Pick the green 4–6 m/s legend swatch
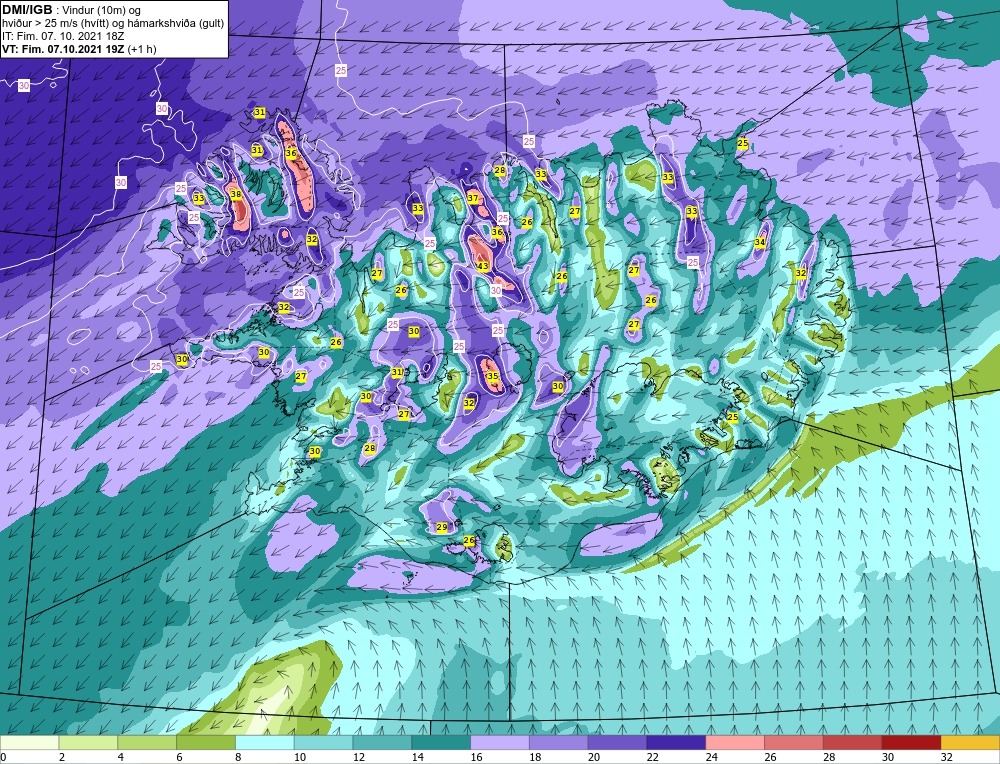The image size is (1000, 764). click(x=147, y=742)
